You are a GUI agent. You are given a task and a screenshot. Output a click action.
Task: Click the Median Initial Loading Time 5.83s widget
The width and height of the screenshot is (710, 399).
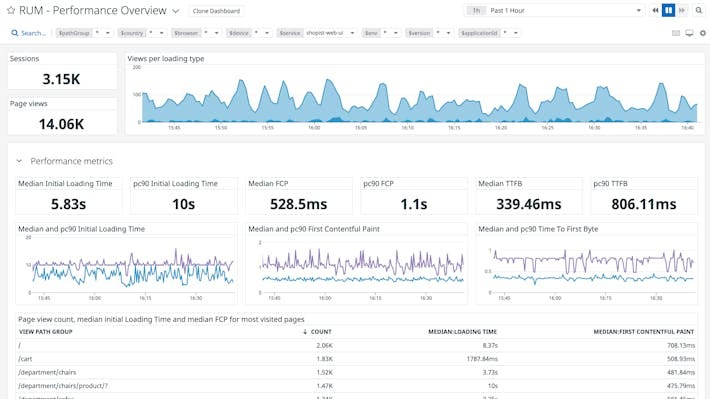[x=68, y=196]
